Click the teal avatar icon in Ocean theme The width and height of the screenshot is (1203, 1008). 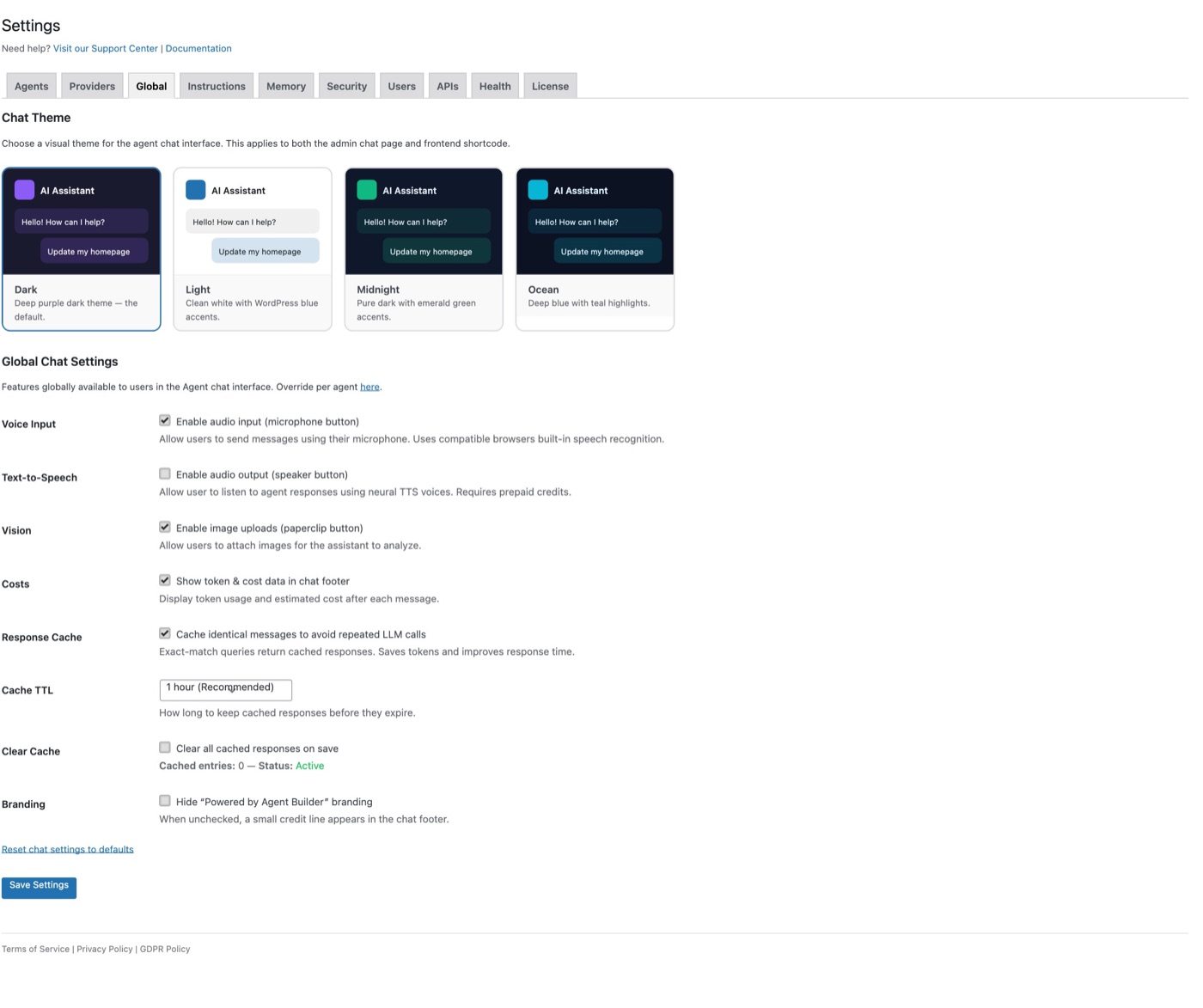(538, 190)
